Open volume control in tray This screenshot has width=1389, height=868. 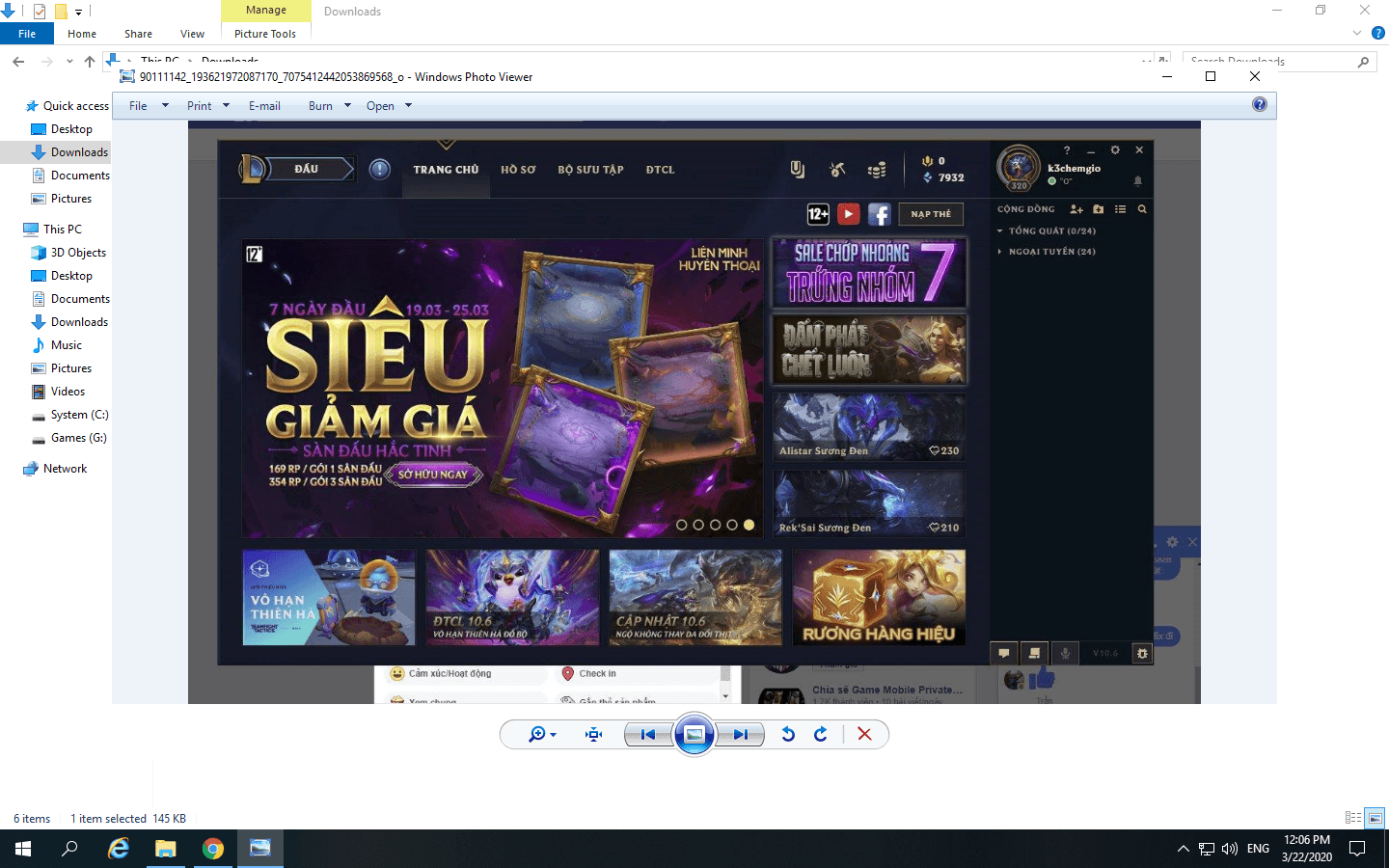pyautogui.click(x=1230, y=849)
